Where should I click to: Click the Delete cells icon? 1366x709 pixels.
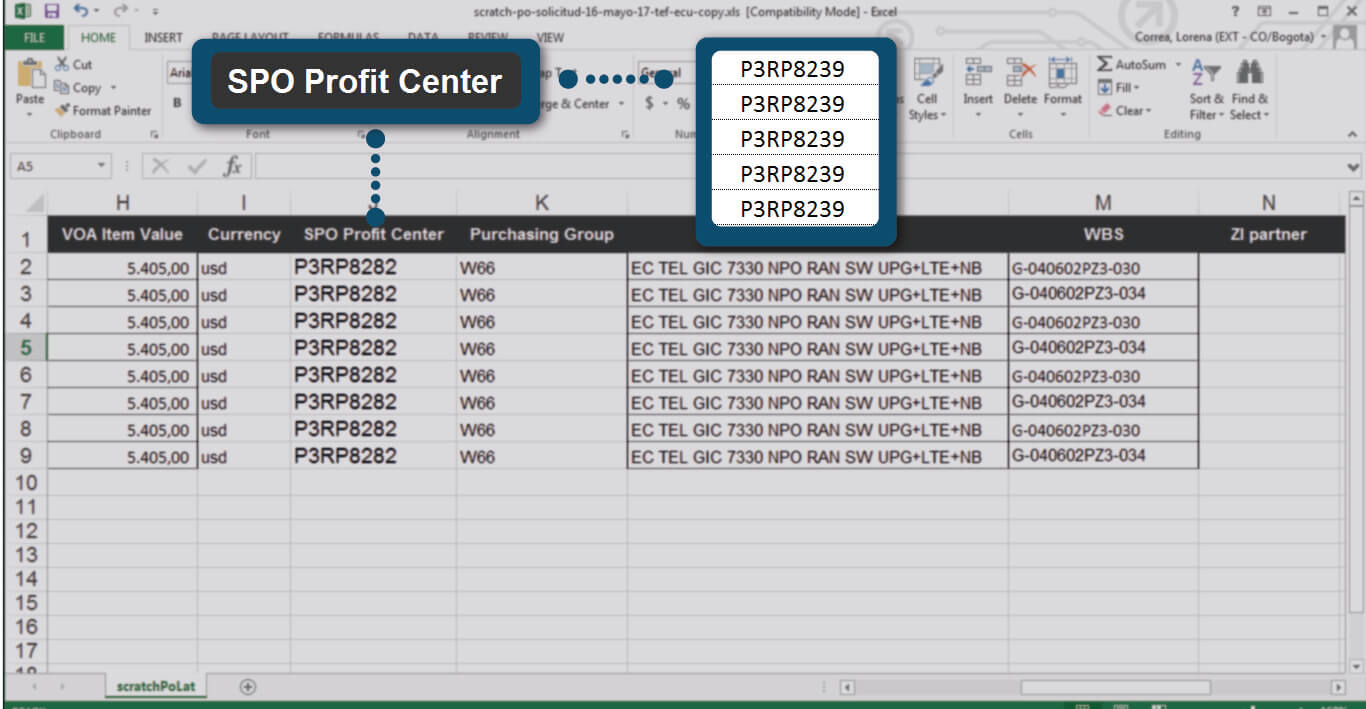tap(1020, 76)
